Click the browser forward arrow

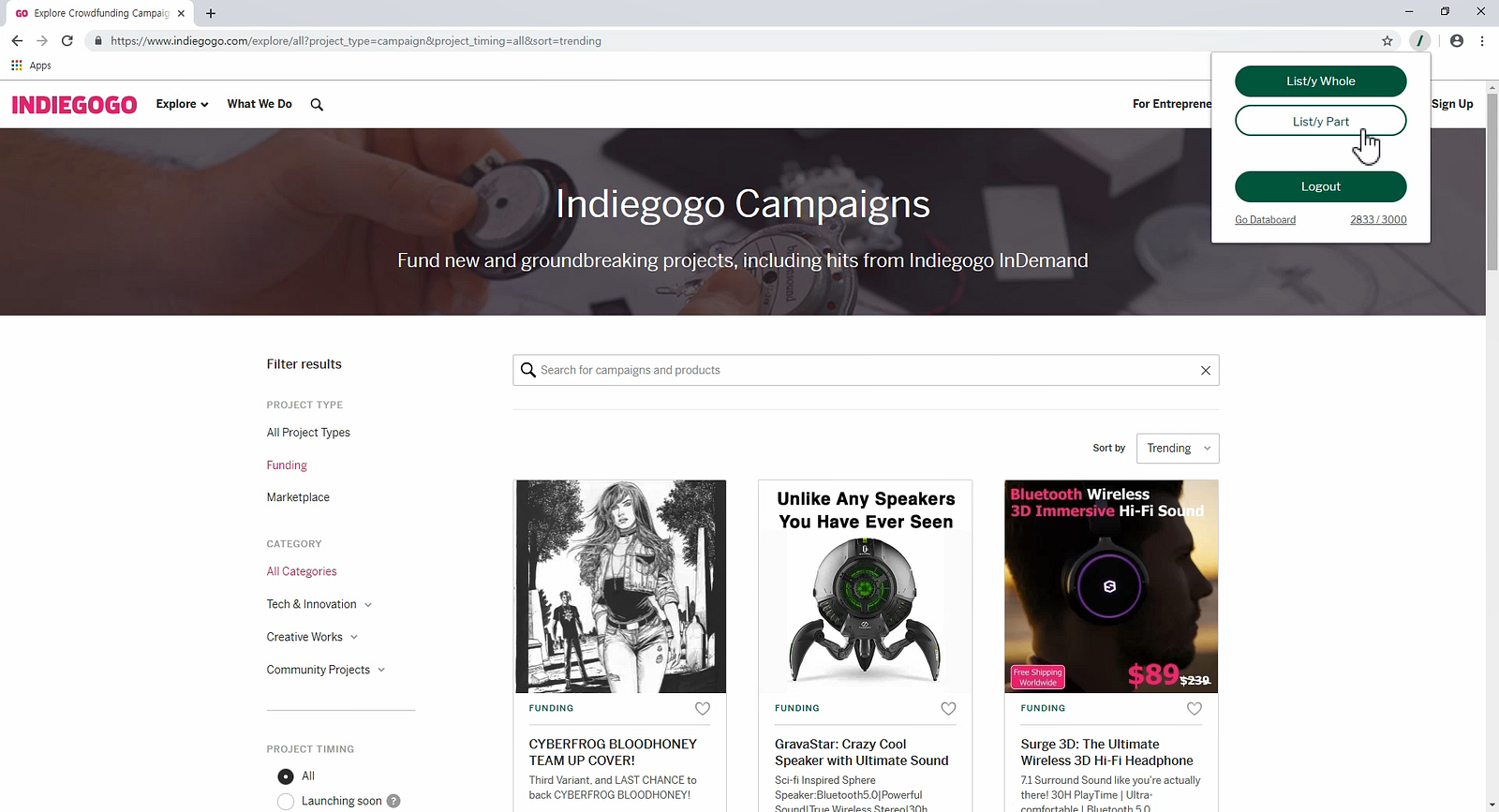point(42,40)
